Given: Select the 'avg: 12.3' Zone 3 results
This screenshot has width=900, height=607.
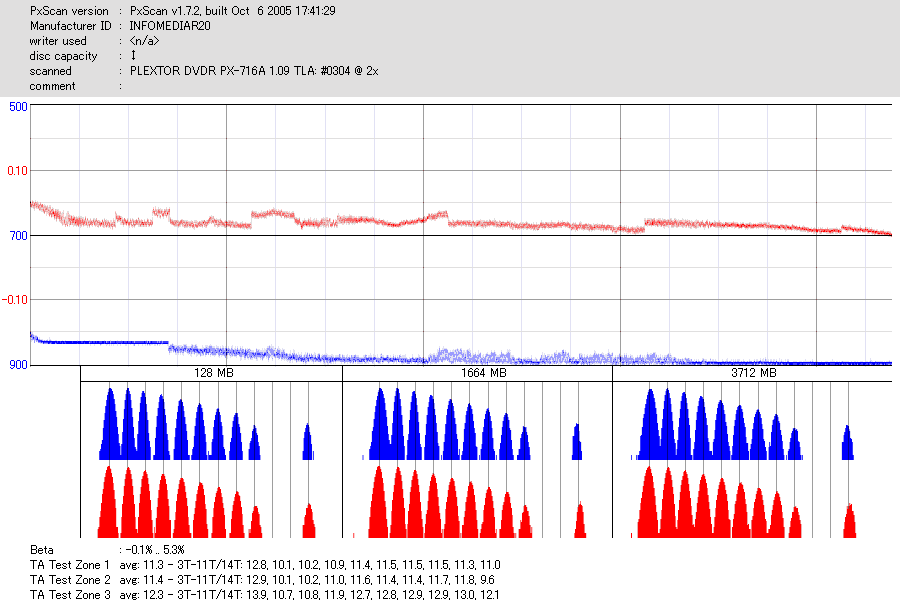Looking at the screenshot, I should [x=309, y=594].
